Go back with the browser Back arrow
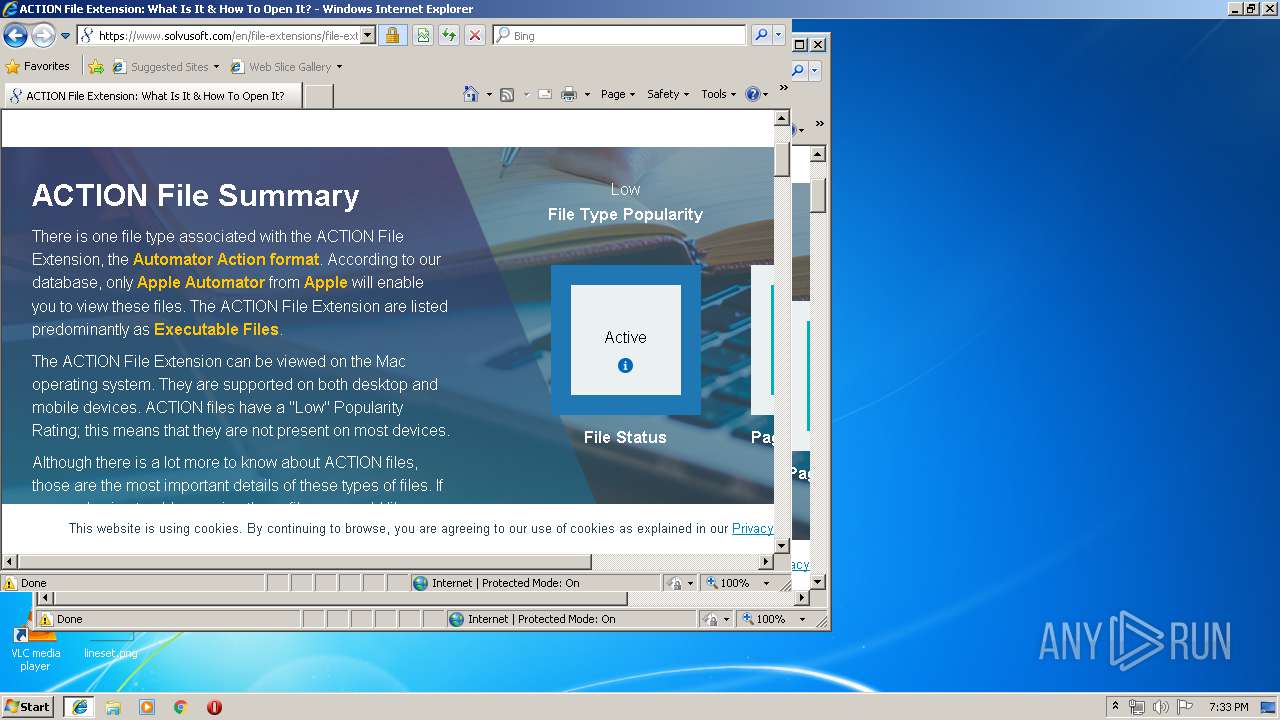The image size is (1280, 720). point(15,36)
